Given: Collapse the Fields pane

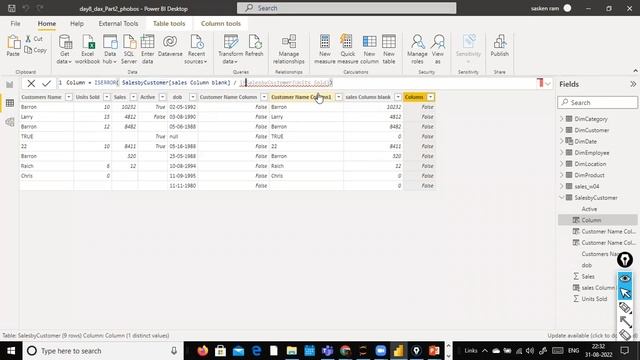Looking at the screenshot, I should pos(633,84).
